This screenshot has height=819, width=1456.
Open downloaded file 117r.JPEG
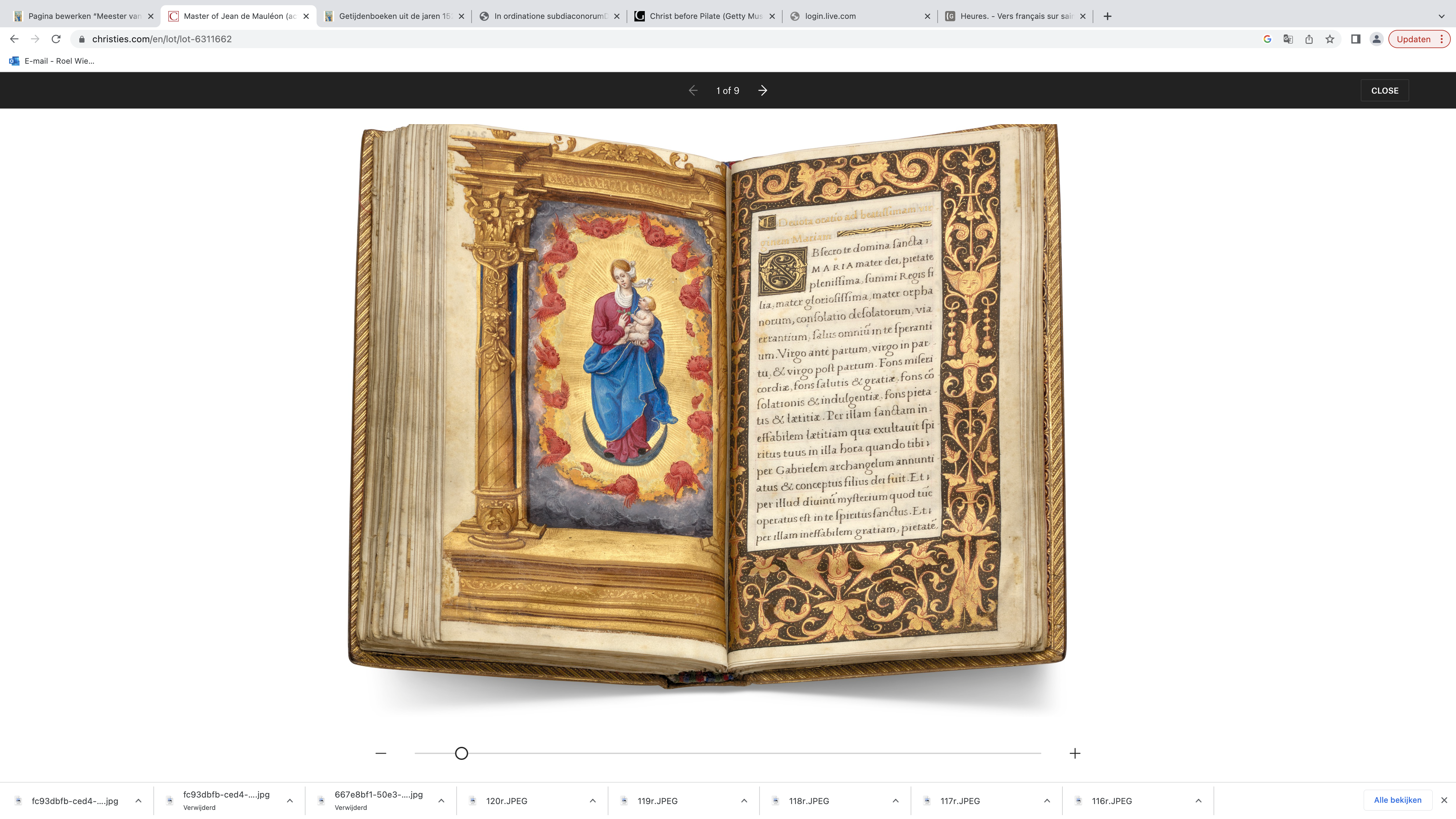point(960,801)
